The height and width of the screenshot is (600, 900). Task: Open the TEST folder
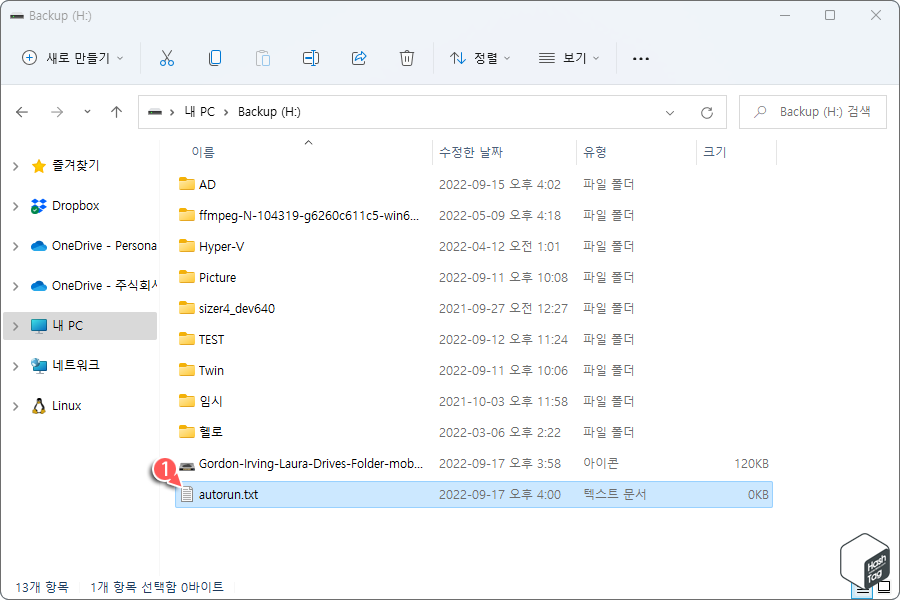click(213, 339)
